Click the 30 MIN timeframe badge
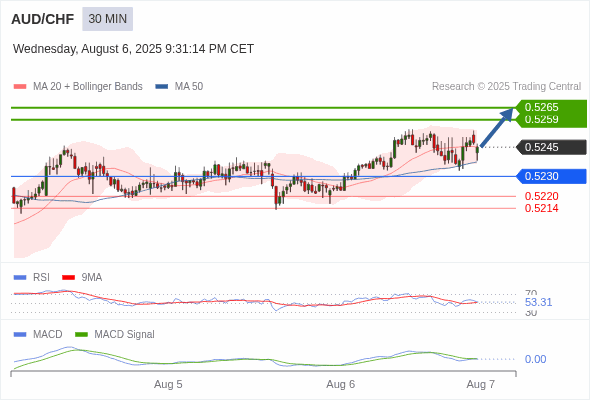590x400 pixels. [x=108, y=19]
